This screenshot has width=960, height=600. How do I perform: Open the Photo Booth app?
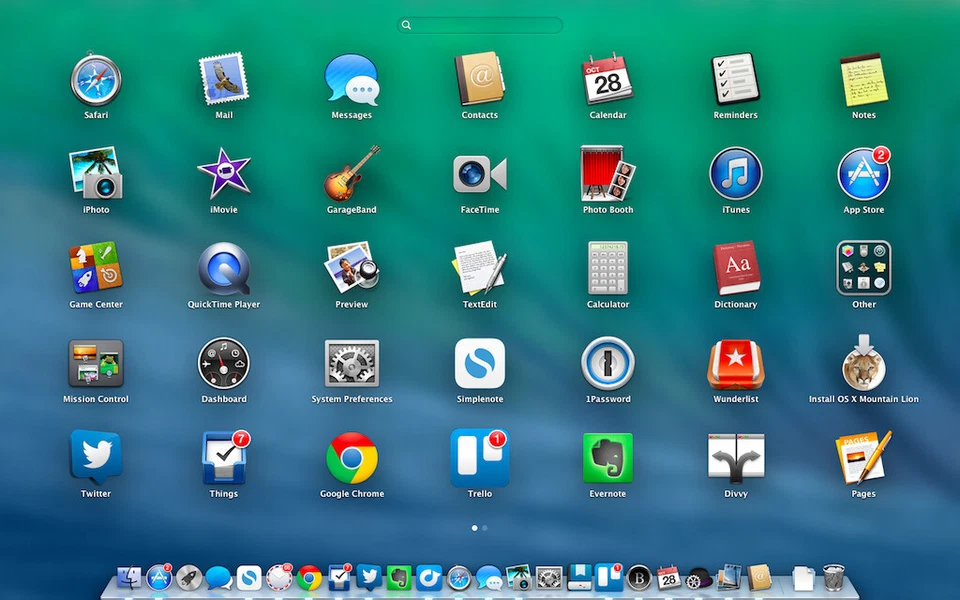(607, 175)
